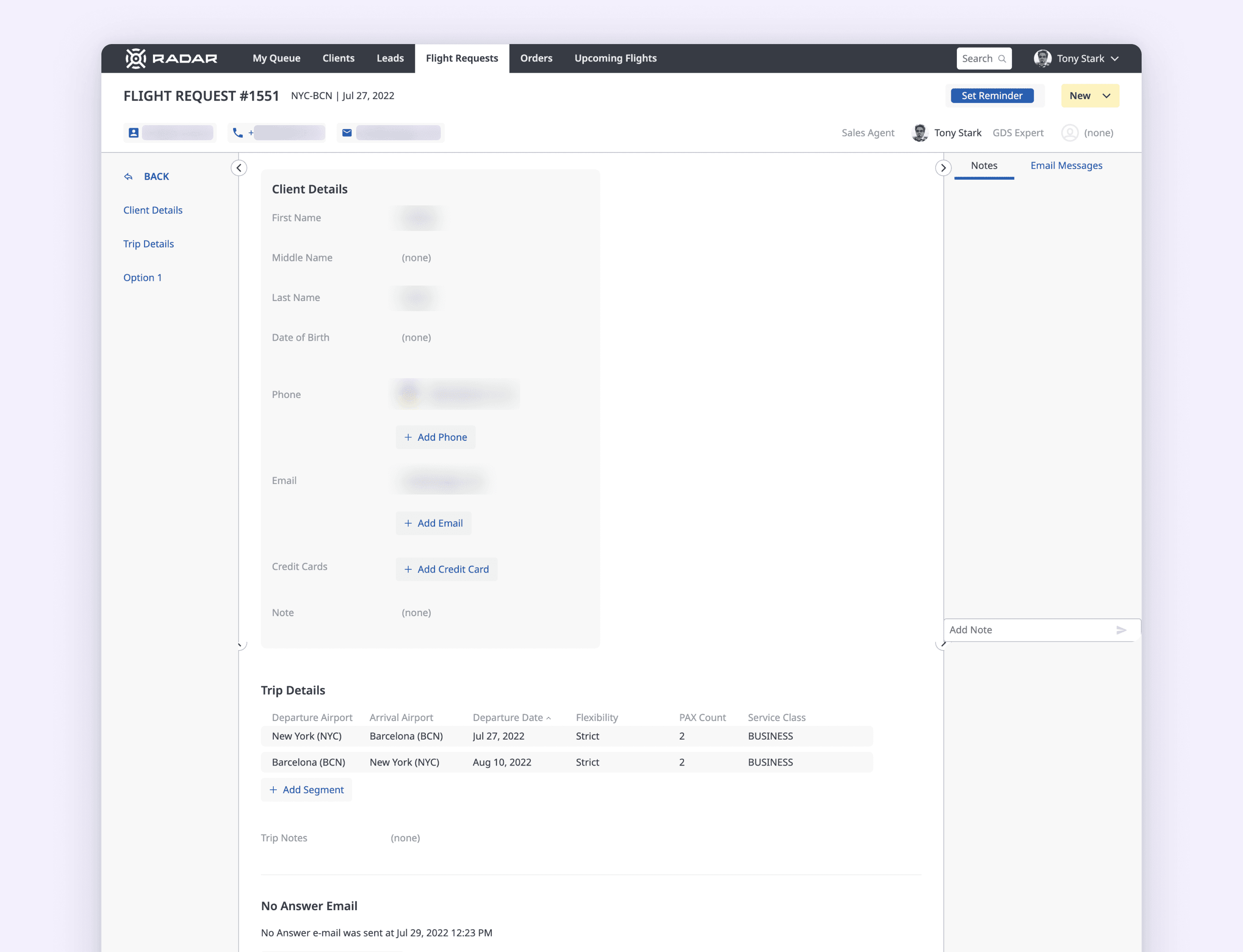Collapse the right Notes panel chevron
Viewport: 1243px width, 952px height.
942,168
